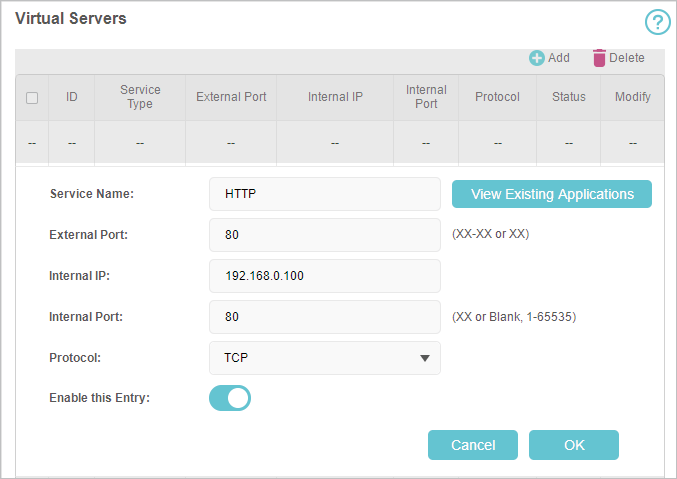The width and height of the screenshot is (677, 479).
Task: Click the Protocol column header
Action: coord(497,97)
